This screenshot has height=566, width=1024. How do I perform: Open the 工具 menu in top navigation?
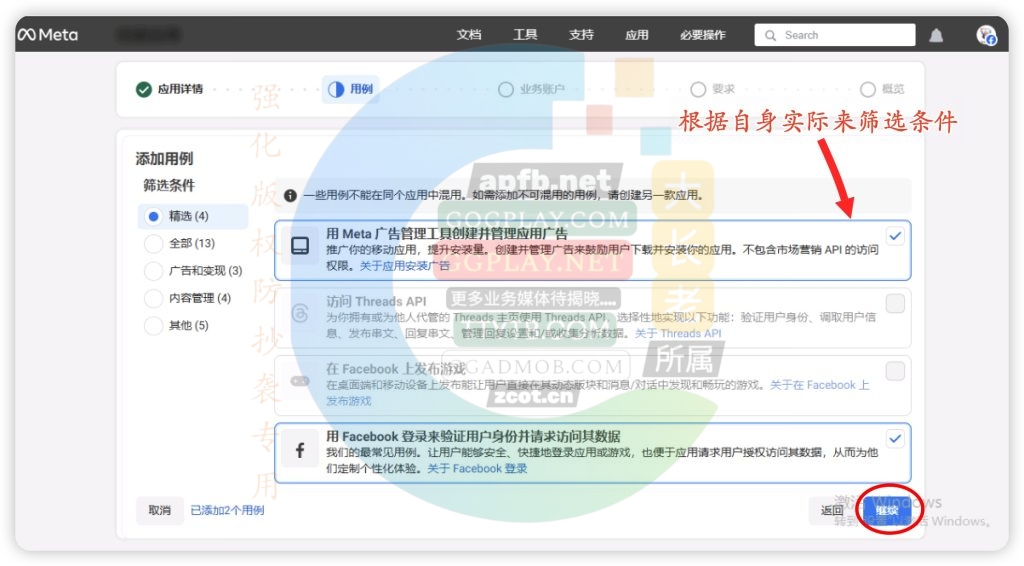(x=525, y=35)
